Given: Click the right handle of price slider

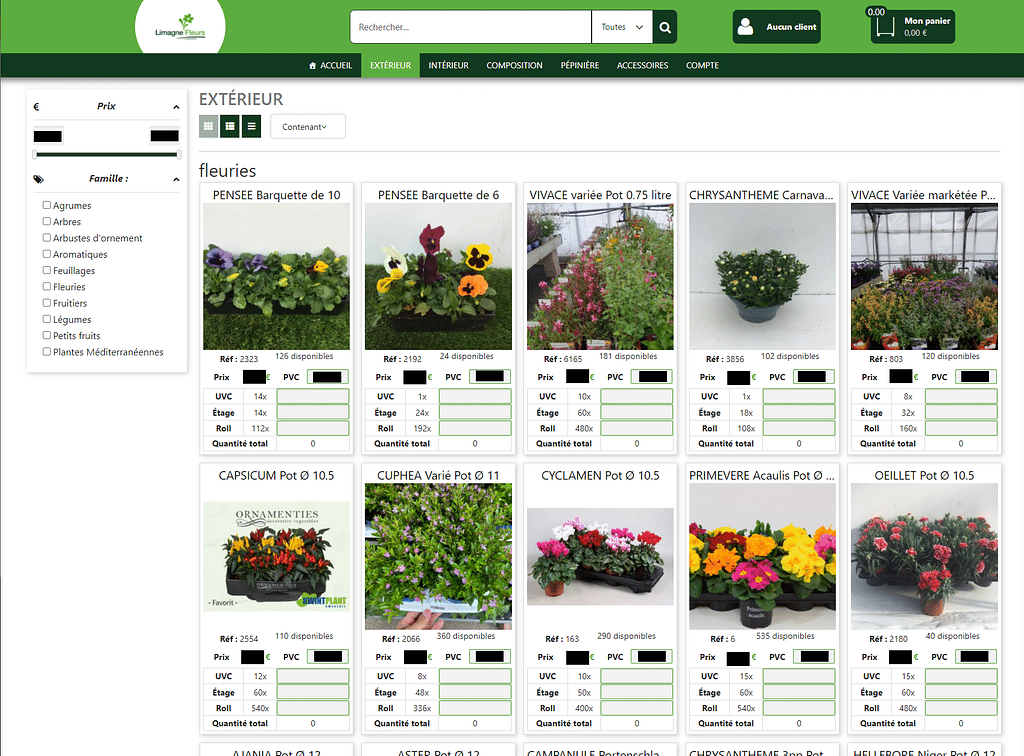Looking at the screenshot, I should pyautogui.click(x=179, y=154).
